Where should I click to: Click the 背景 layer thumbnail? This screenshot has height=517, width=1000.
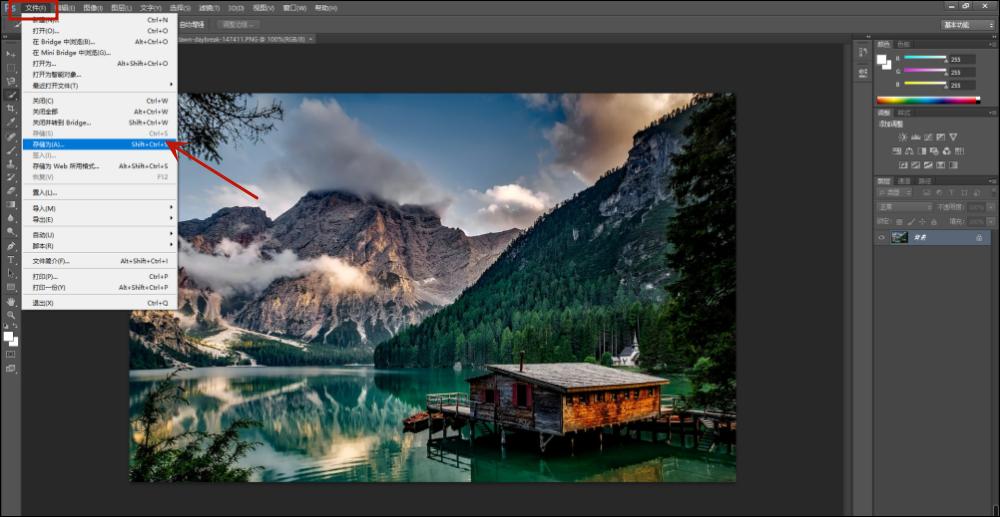(900, 237)
